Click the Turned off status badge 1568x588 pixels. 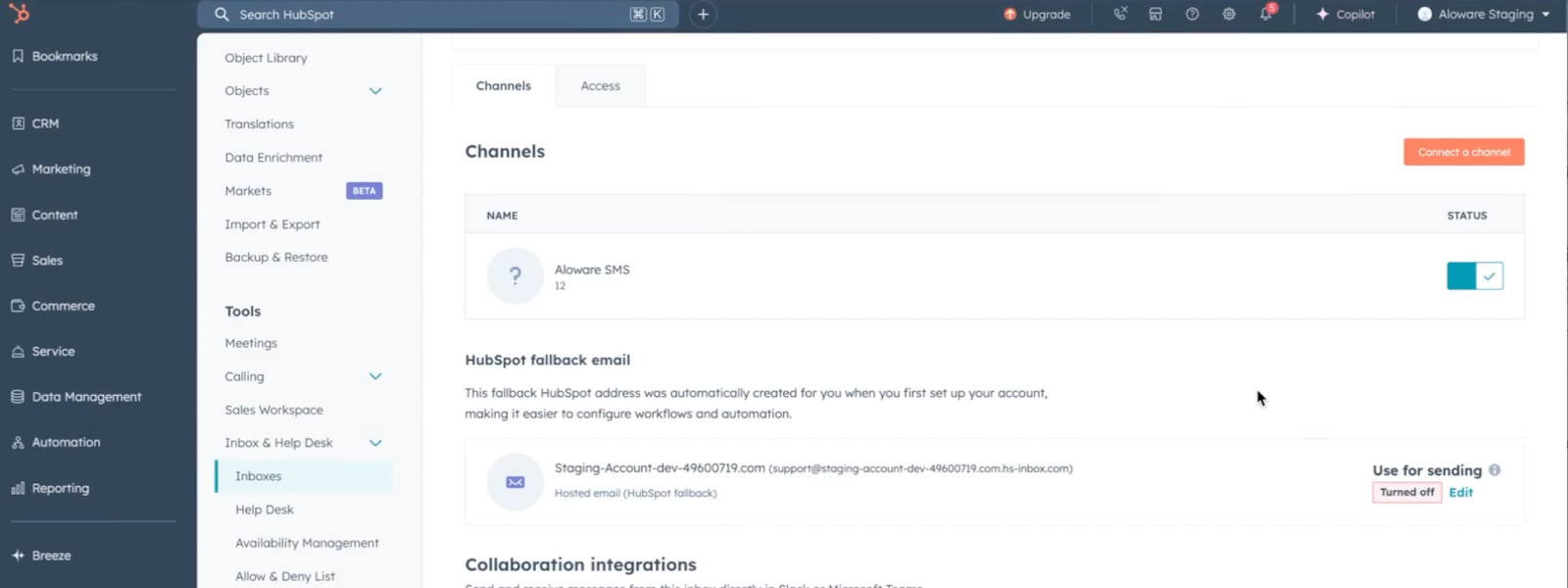(x=1406, y=493)
